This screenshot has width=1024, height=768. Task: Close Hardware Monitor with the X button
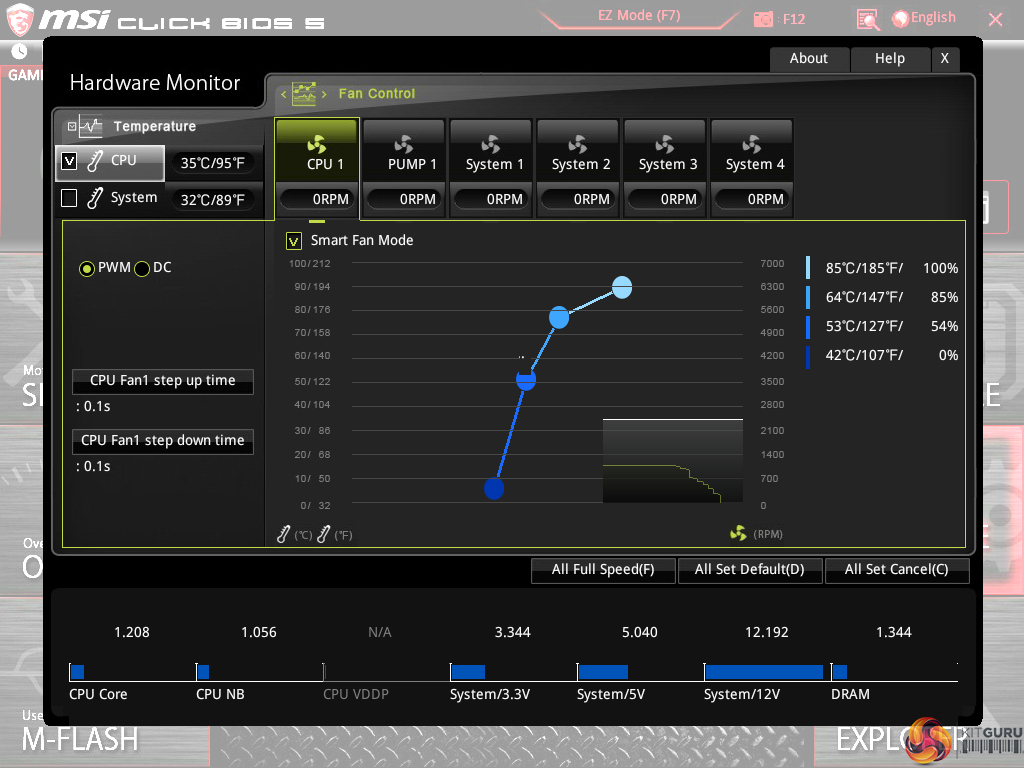point(945,59)
